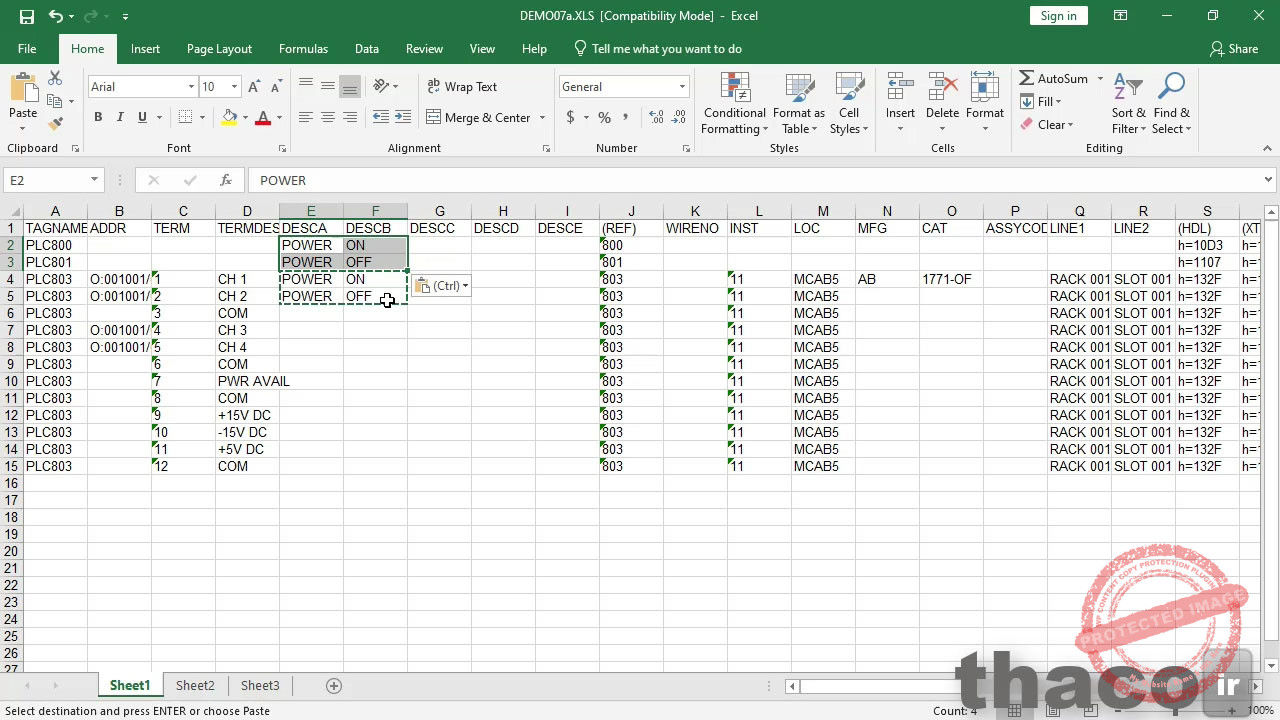Click the Format Painter icon
1280x720 pixels.
coord(57,123)
